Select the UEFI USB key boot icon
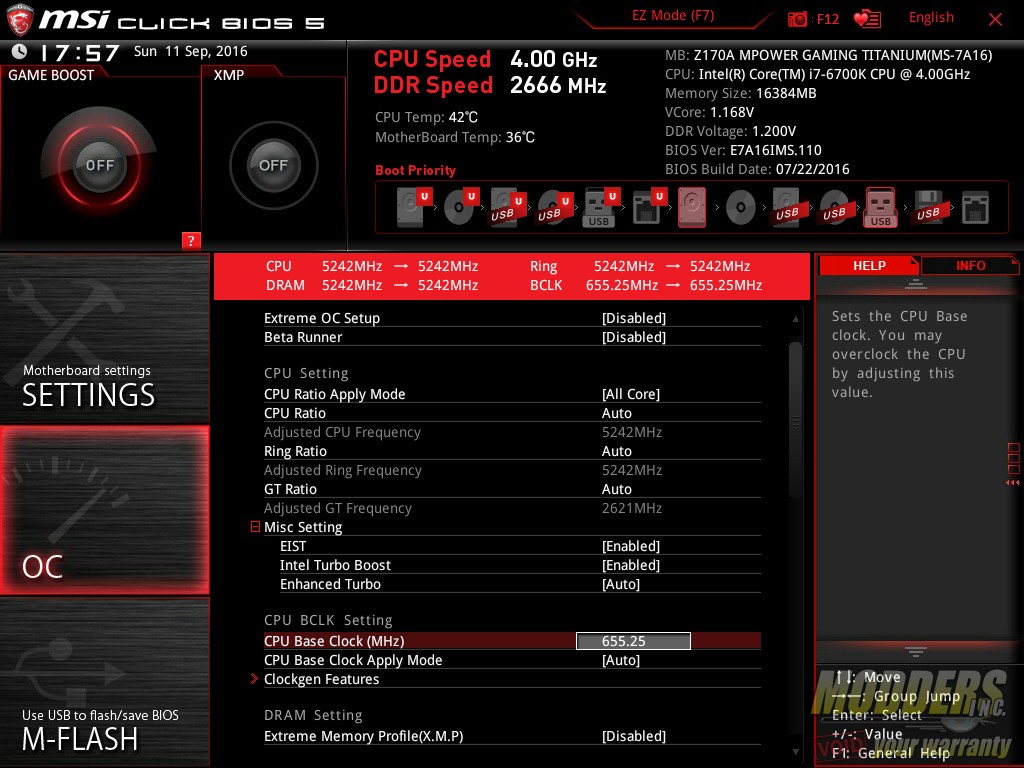This screenshot has width=1024, height=768. point(601,207)
